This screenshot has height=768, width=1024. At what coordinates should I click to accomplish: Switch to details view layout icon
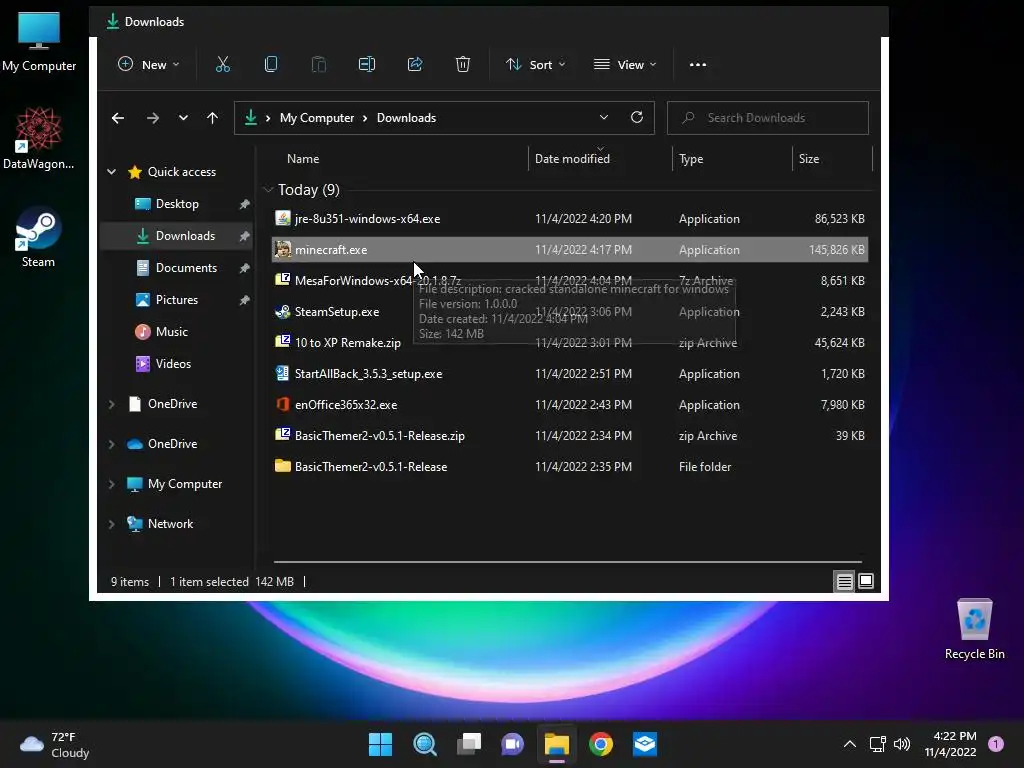coord(844,581)
